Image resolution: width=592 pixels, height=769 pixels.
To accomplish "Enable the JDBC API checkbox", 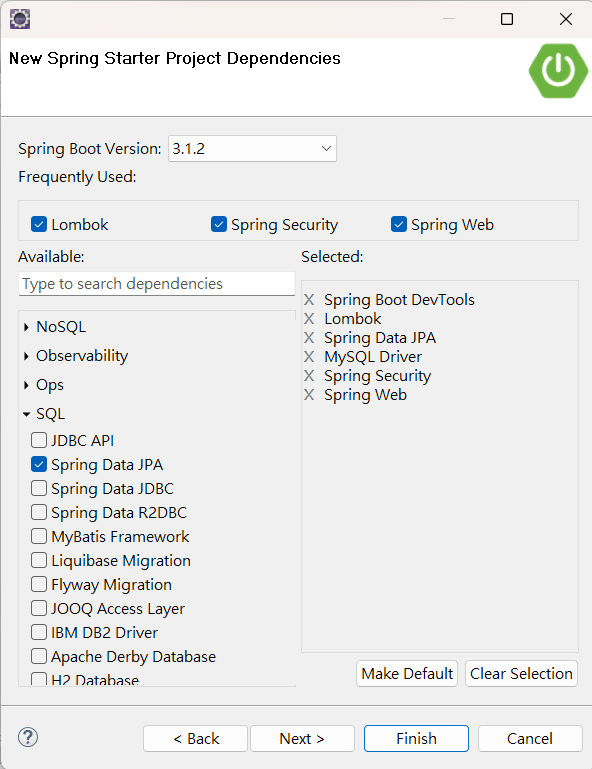I will 39,440.
